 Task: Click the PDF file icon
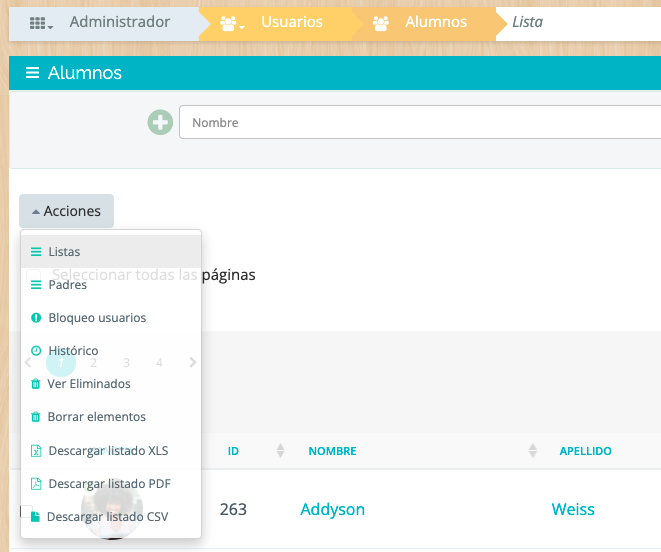click(36, 484)
